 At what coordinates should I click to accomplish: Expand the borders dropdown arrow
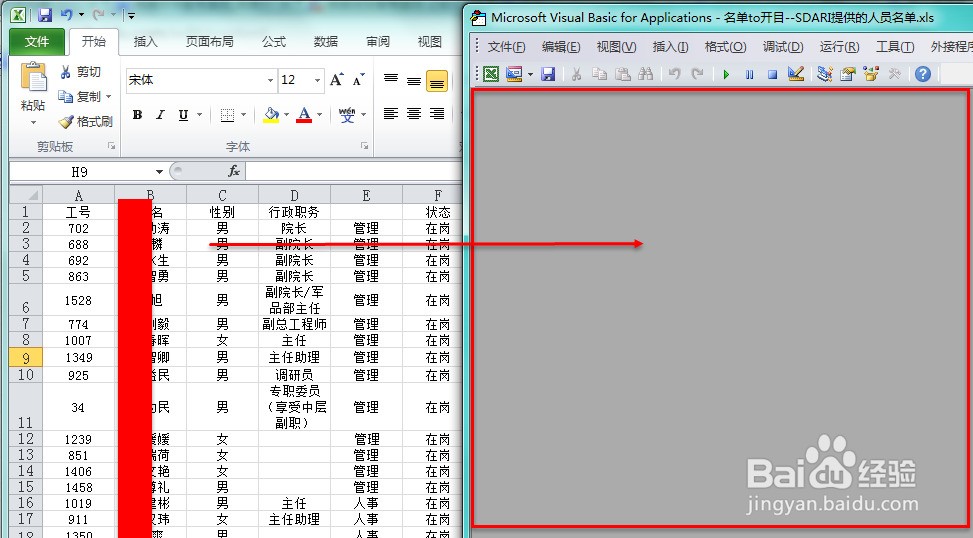[x=243, y=115]
